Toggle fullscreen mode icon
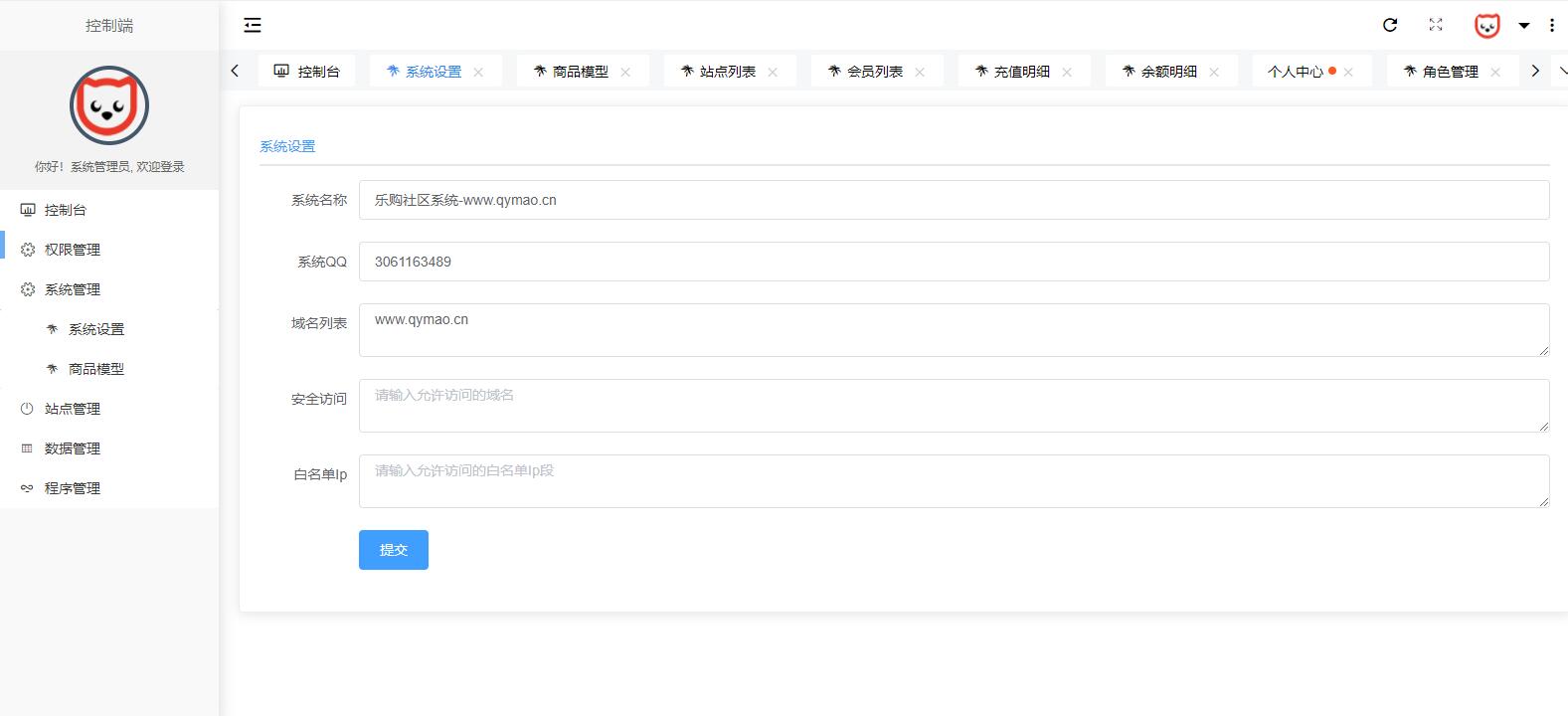 click(1436, 25)
